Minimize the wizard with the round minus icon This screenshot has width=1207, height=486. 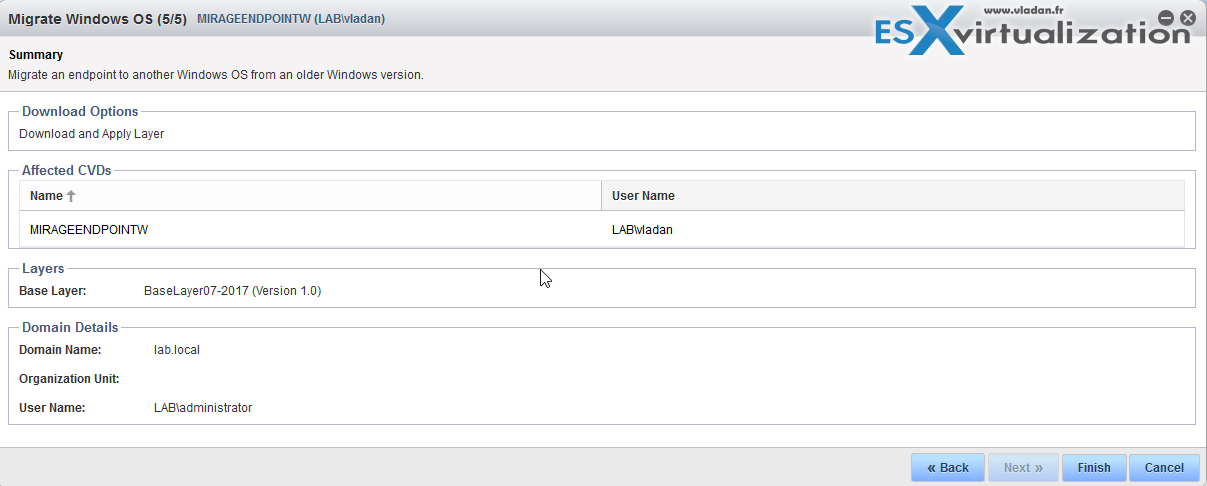tap(1166, 18)
